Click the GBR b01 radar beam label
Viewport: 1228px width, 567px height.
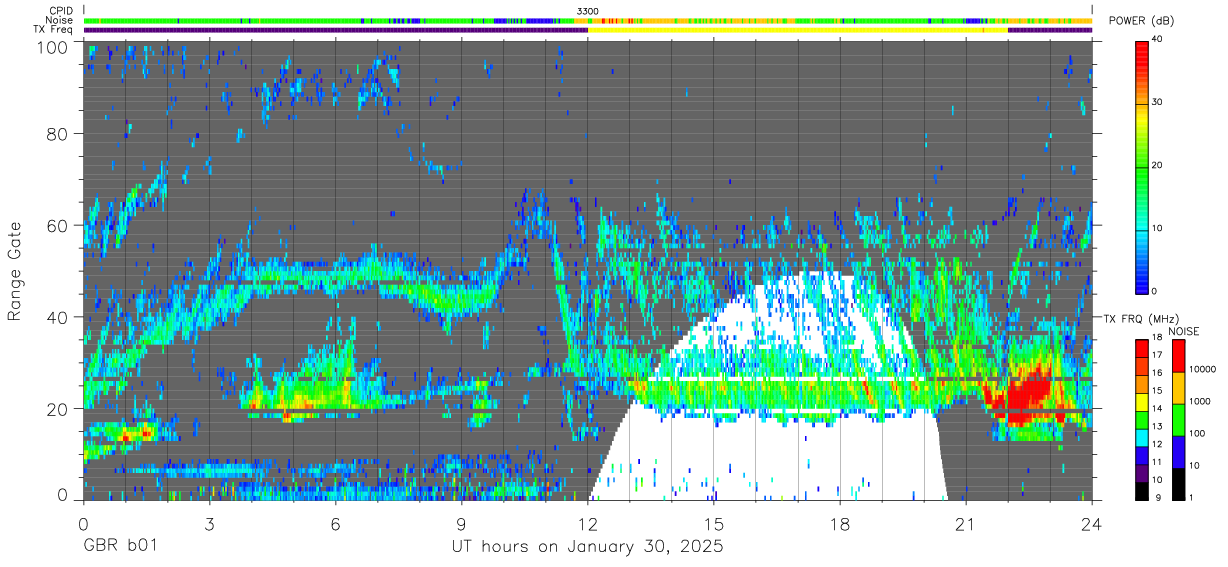[120, 547]
